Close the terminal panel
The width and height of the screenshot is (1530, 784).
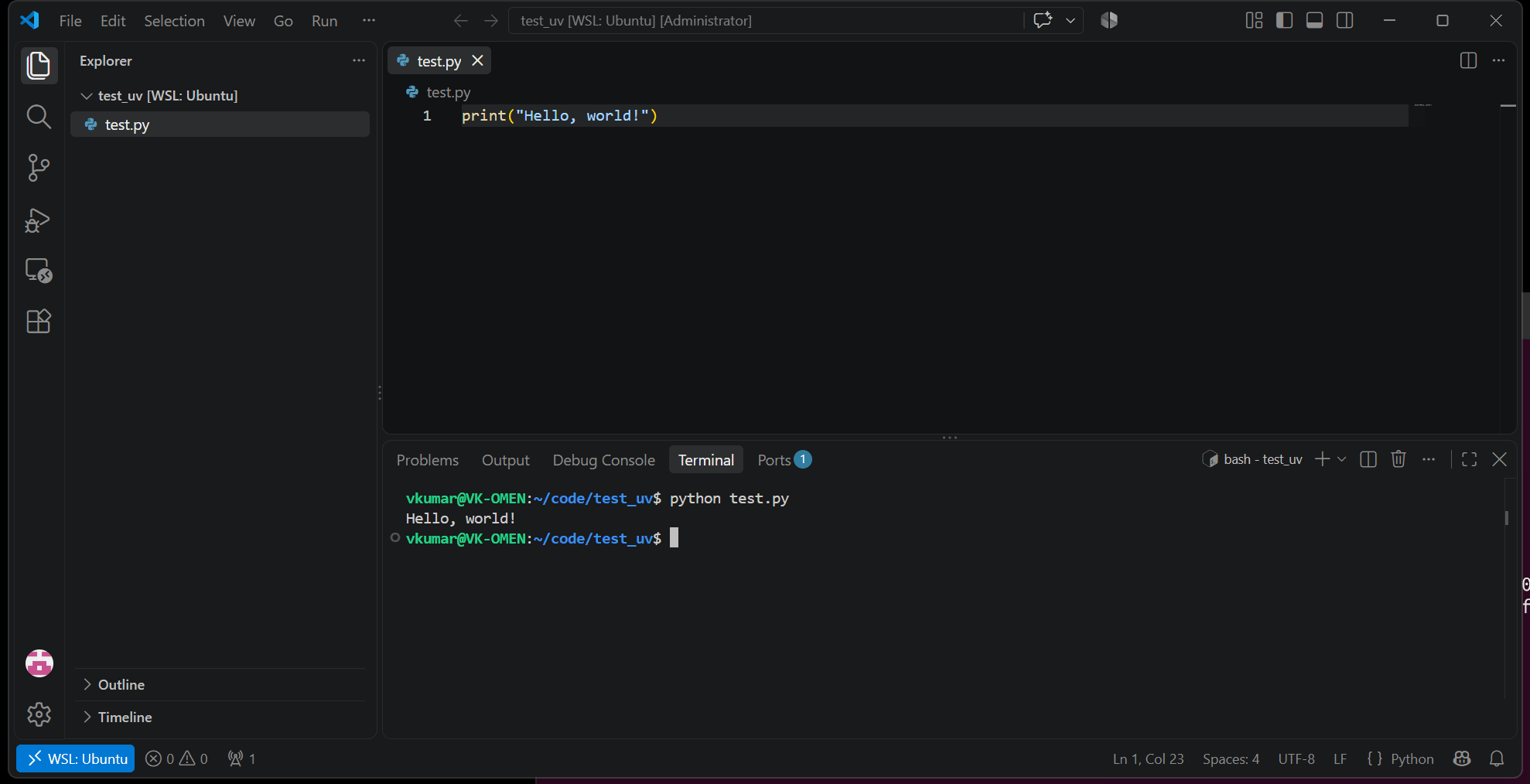click(x=1500, y=459)
